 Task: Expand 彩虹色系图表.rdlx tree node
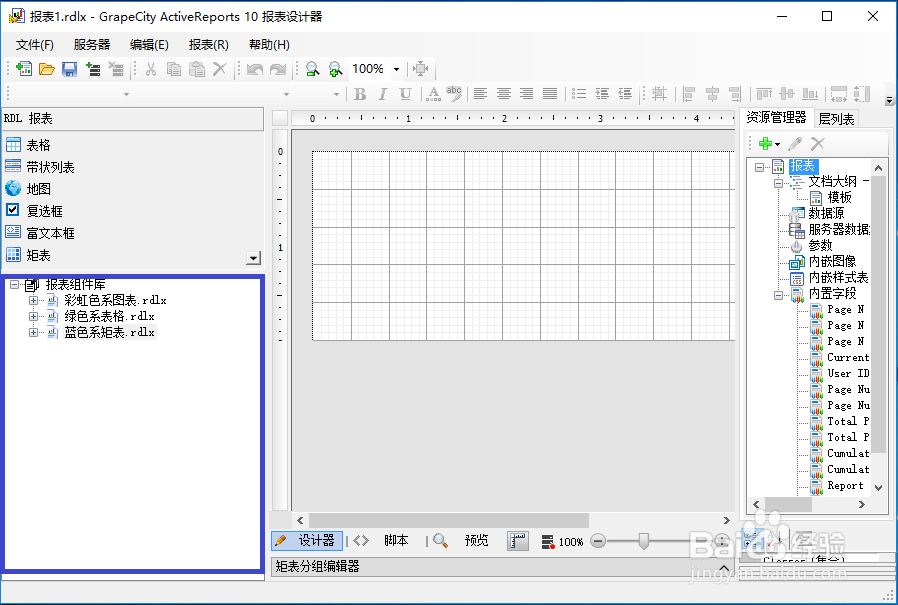click(x=33, y=300)
